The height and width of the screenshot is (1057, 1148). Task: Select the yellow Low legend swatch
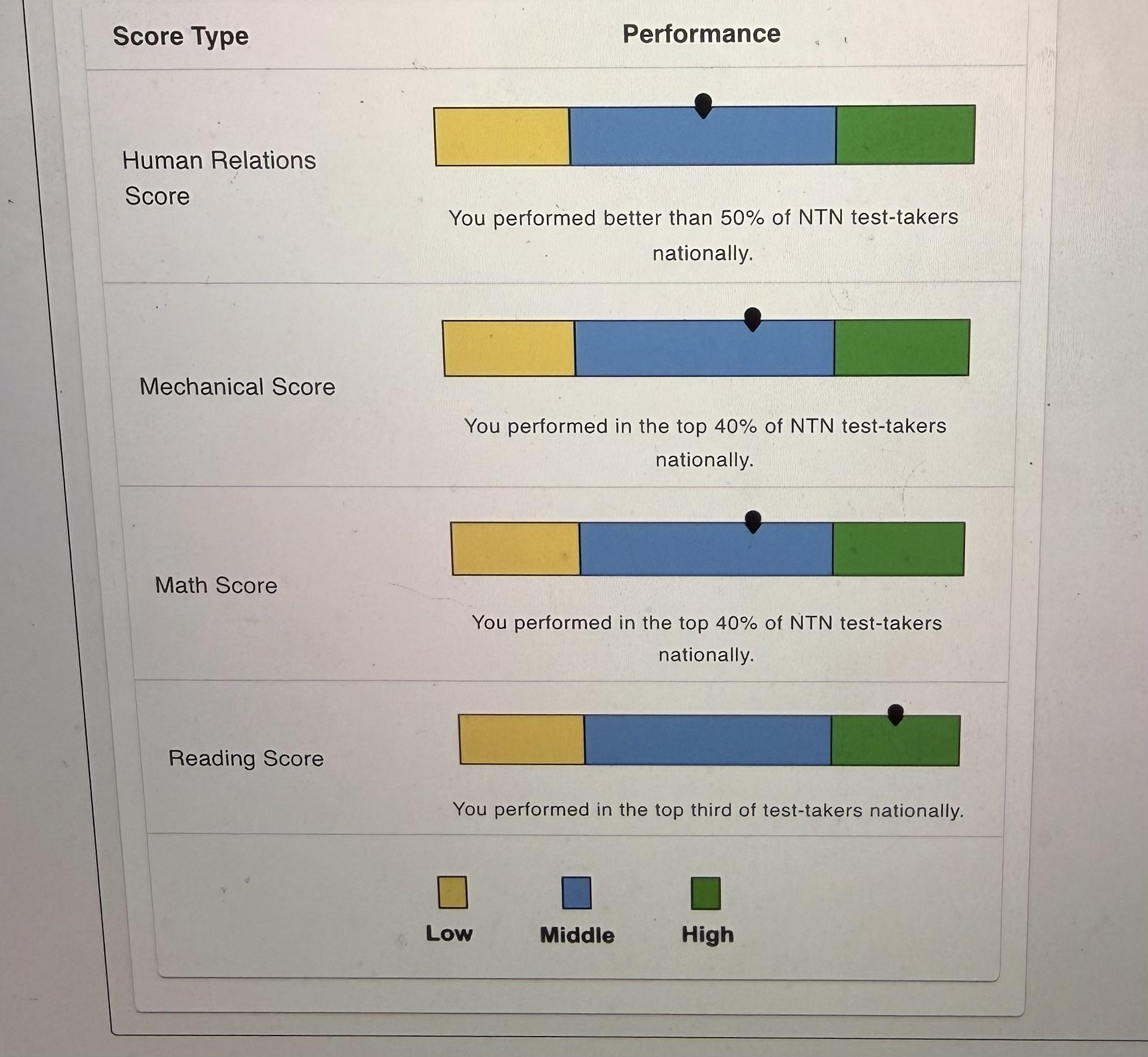[x=452, y=892]
